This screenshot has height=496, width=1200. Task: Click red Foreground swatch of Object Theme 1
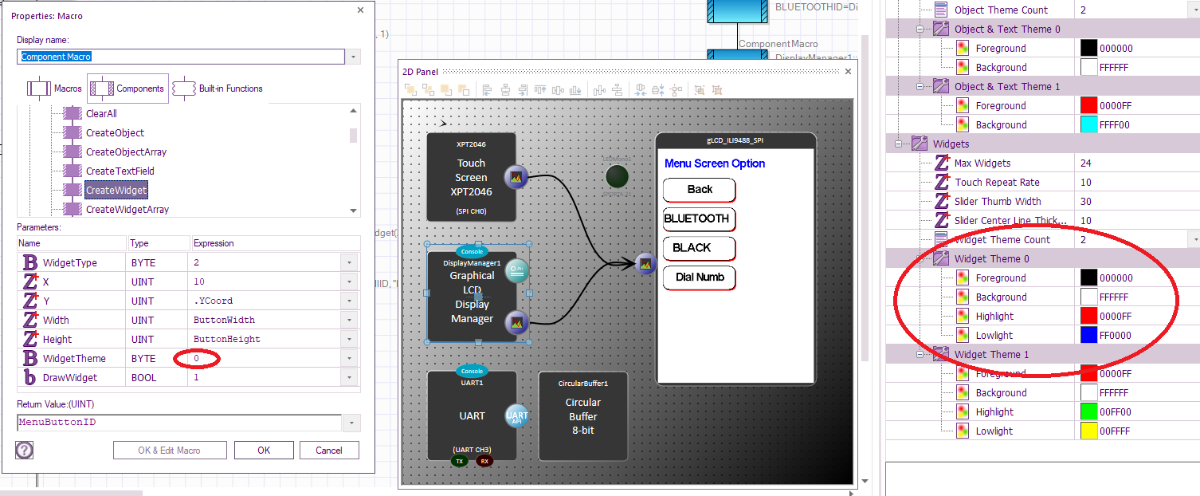click(x=1090, y=105)
